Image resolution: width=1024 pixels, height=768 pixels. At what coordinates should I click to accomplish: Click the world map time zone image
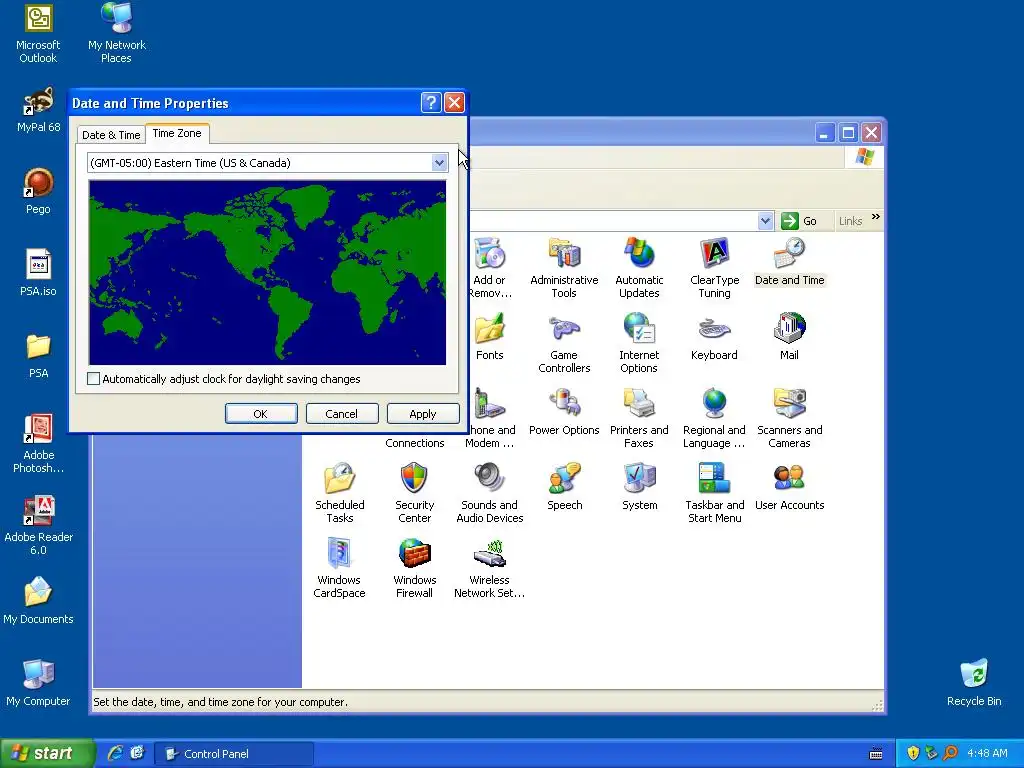click(268, 272)
